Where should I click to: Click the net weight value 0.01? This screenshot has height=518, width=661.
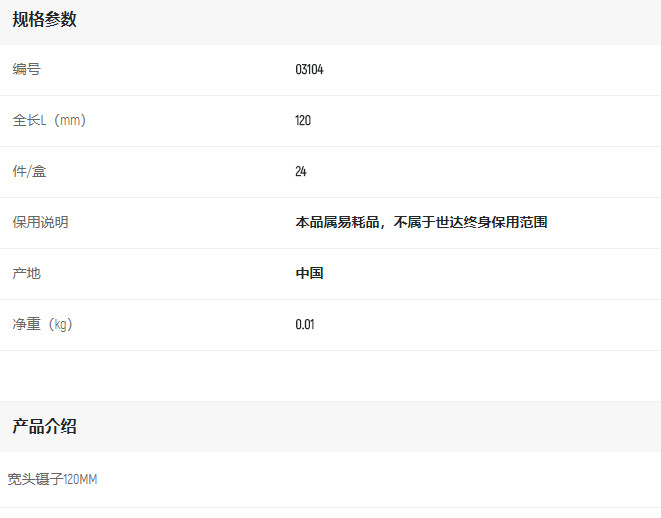(305, 325)
